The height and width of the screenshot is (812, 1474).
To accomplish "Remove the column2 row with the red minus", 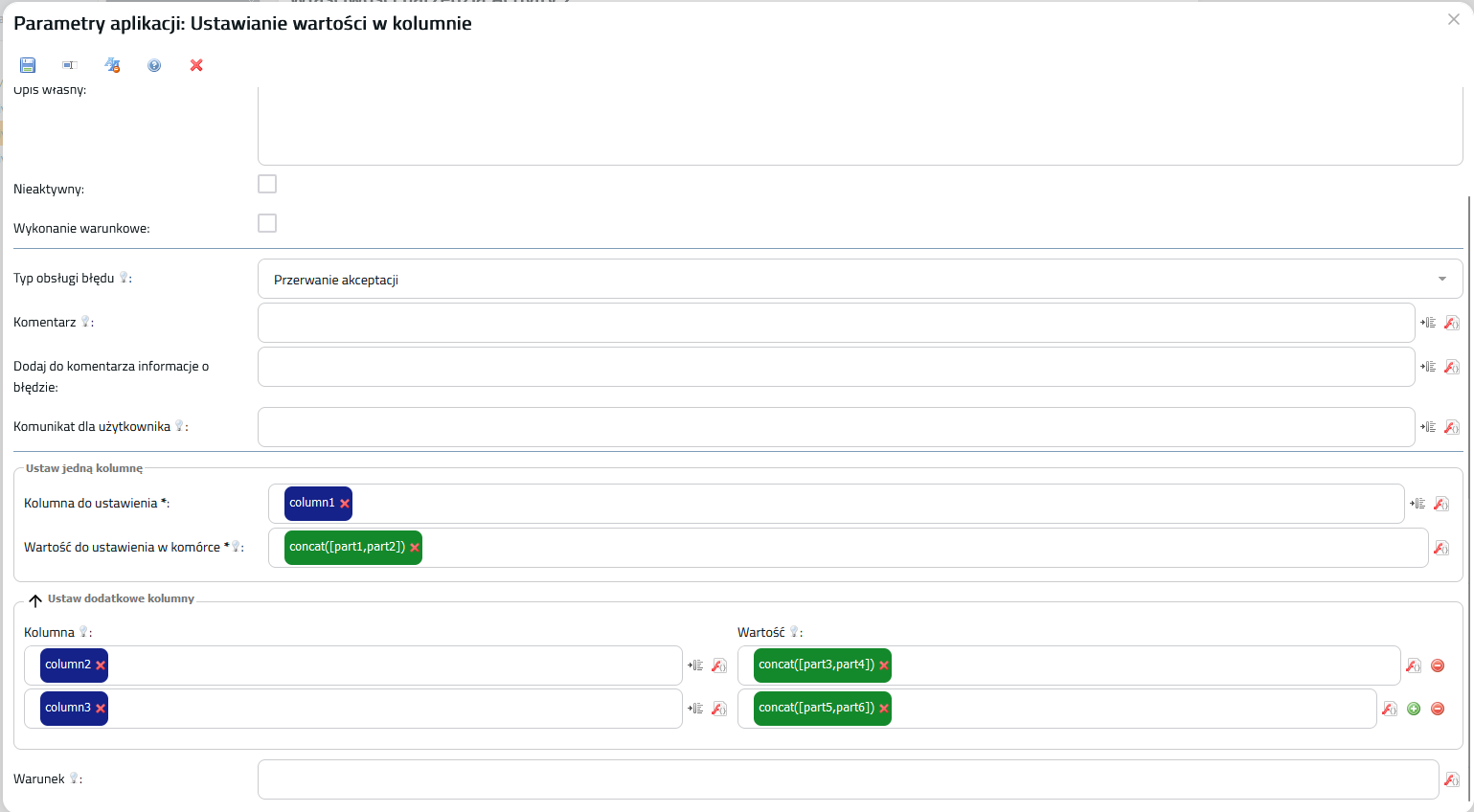I will tap(1438, 665).
